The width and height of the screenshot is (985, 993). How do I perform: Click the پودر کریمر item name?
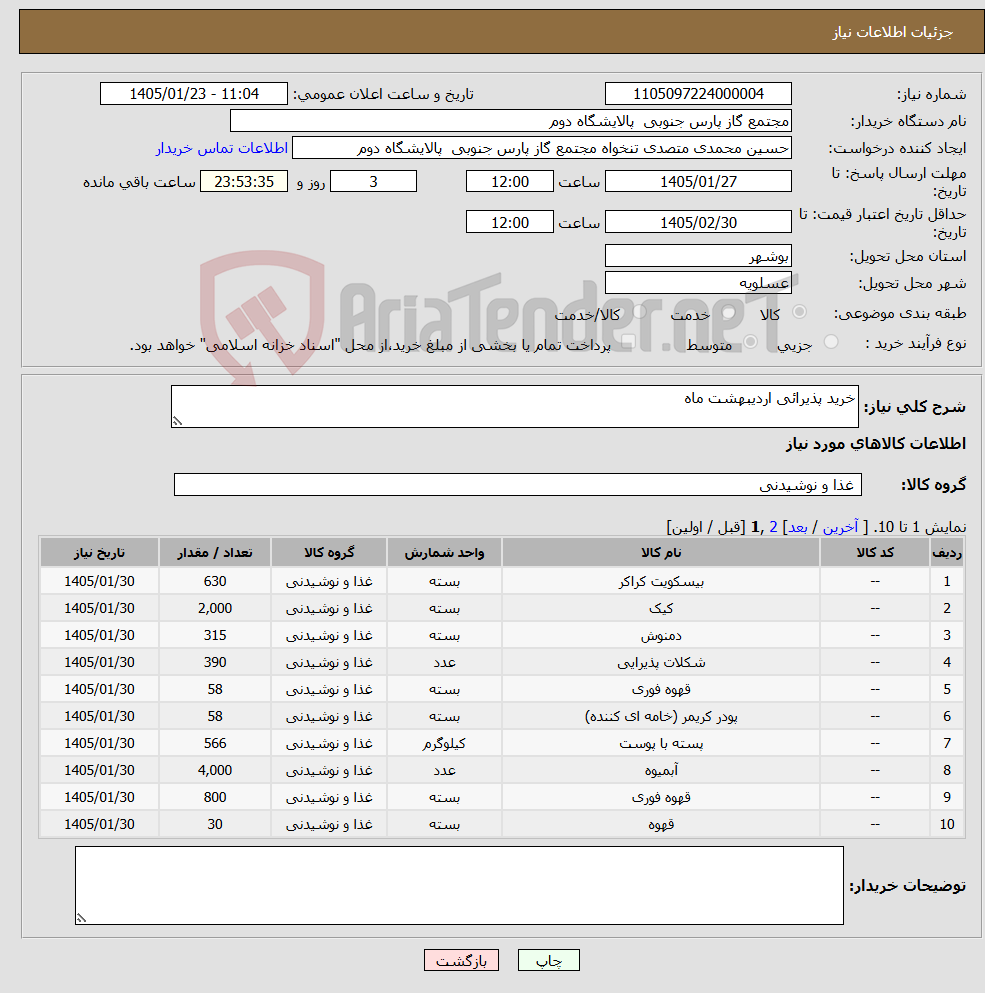[661, 716]
